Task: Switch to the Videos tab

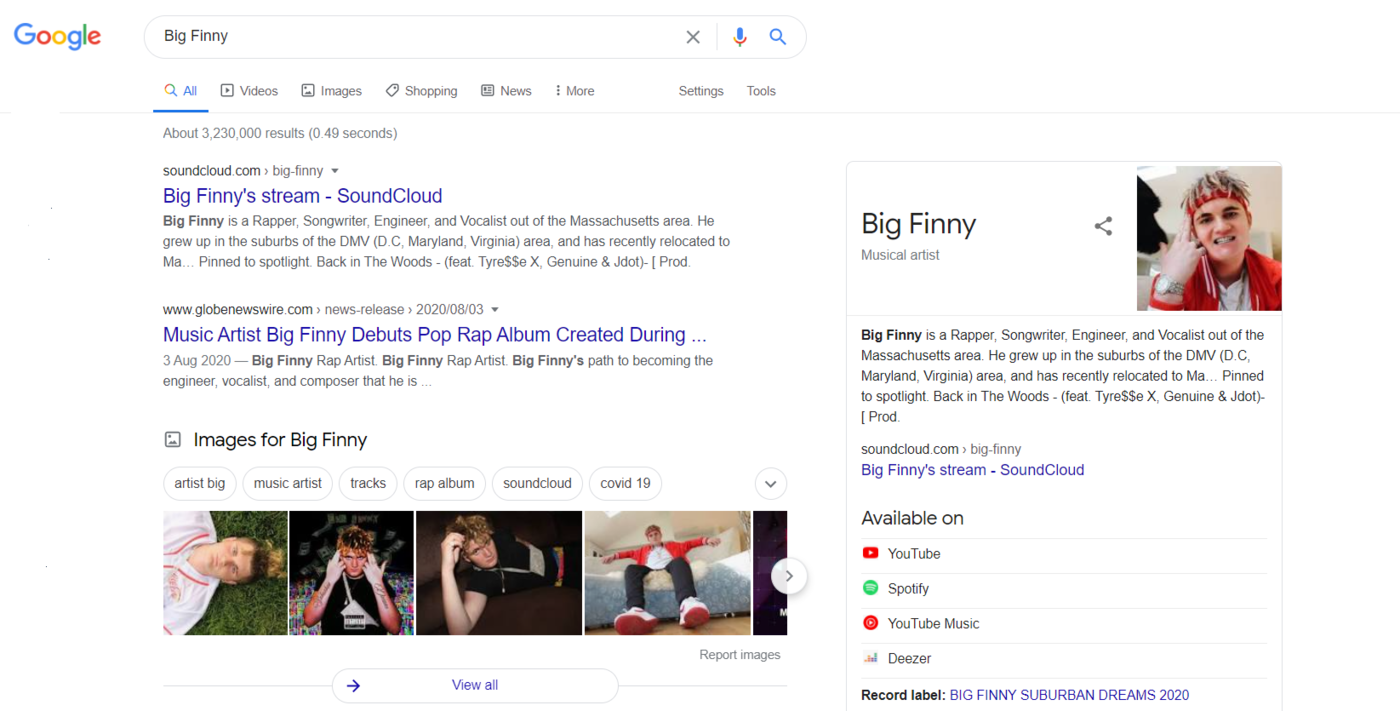Action: click(x=249, y=91)
